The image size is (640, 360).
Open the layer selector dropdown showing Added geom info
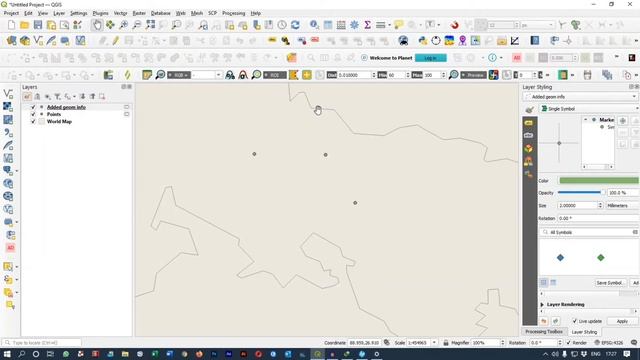pos(580,97)
